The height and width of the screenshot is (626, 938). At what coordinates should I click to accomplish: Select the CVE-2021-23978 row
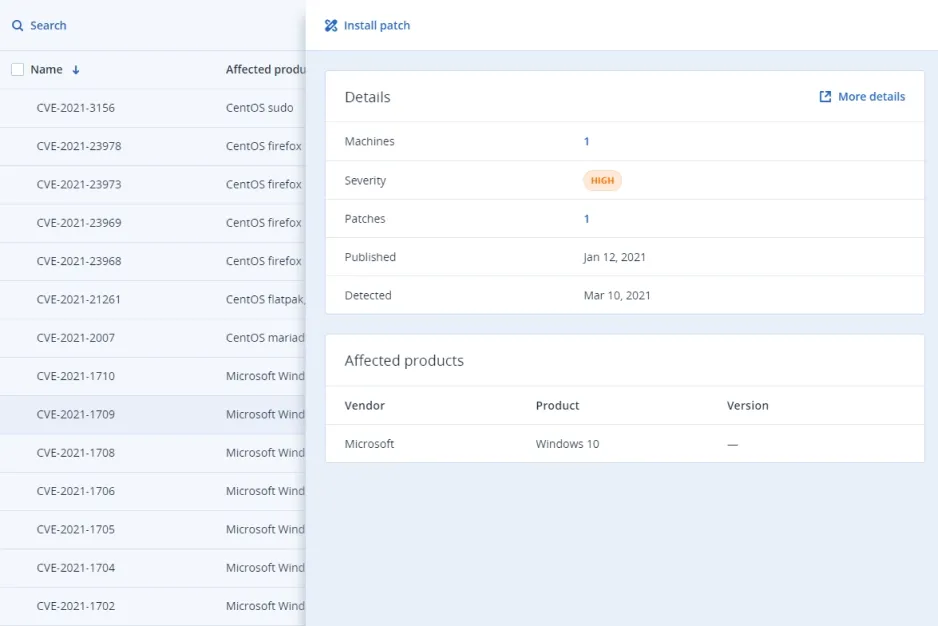pos(78,146)
